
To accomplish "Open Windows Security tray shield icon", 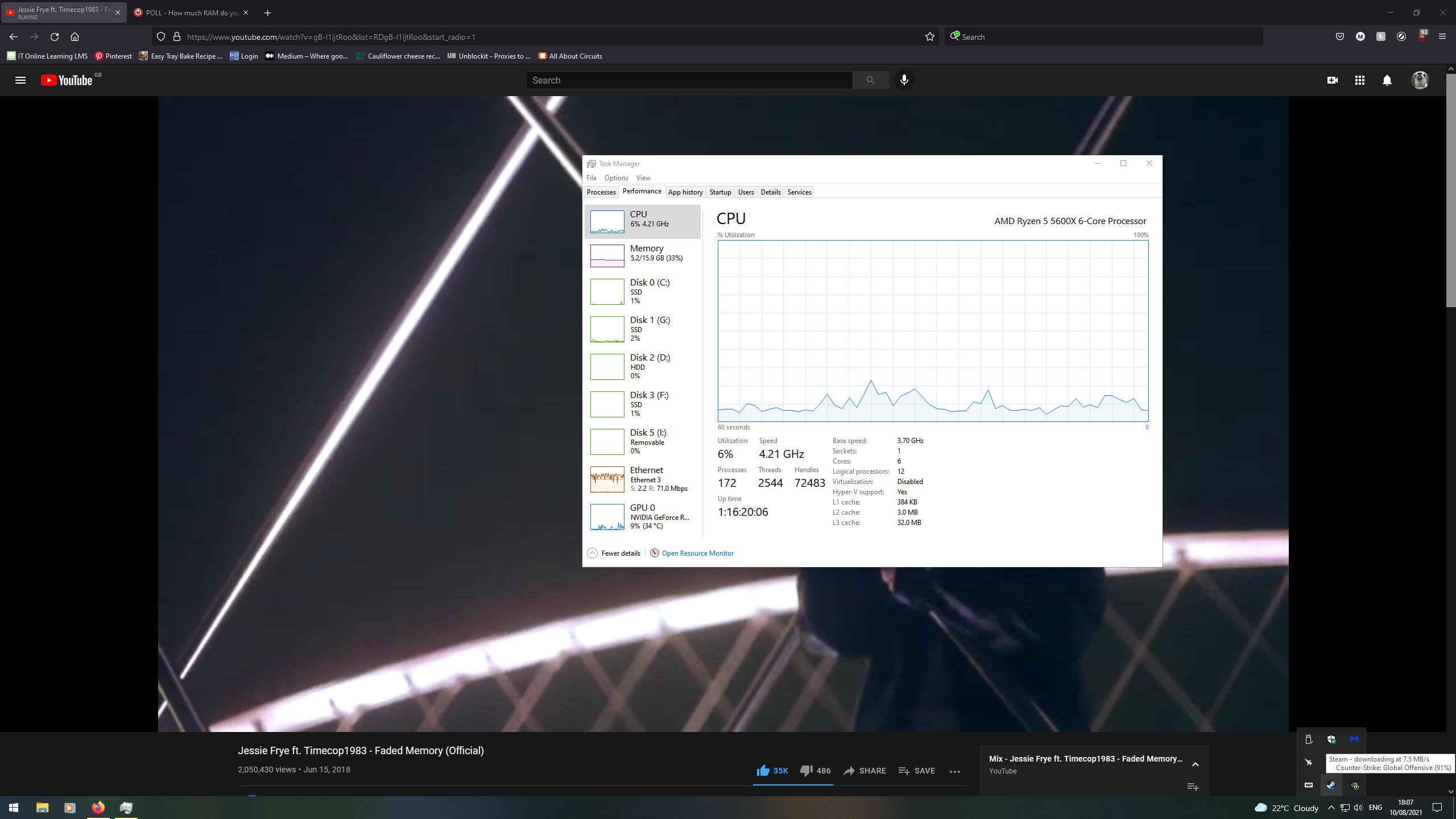I will tap(1331, 739).
